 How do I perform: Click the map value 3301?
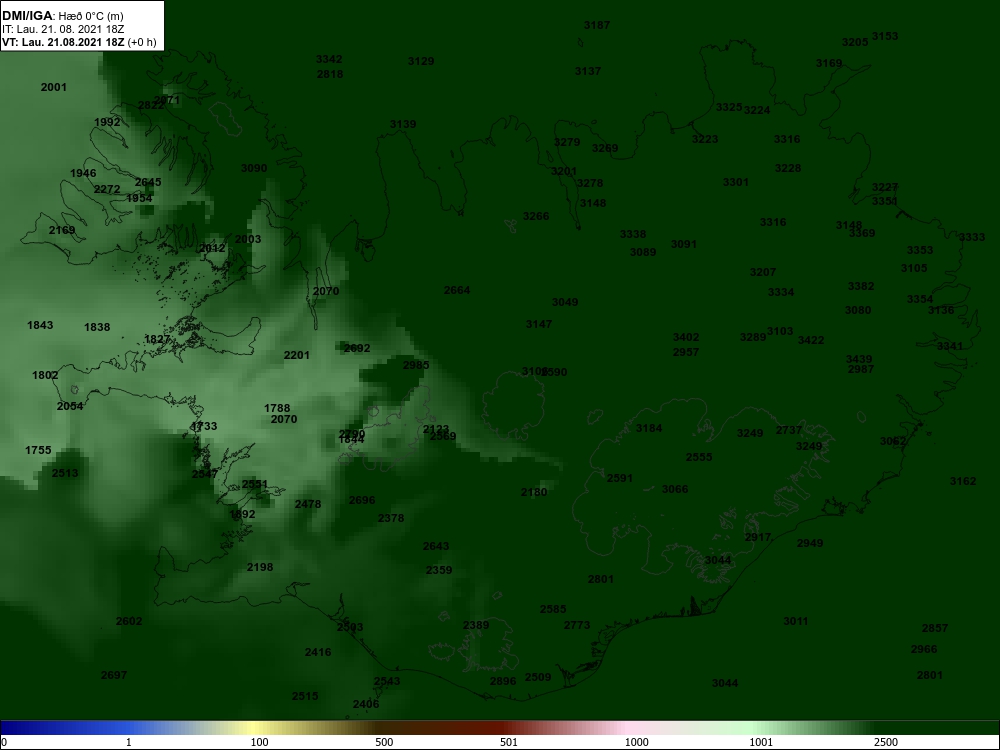[736, 182]
